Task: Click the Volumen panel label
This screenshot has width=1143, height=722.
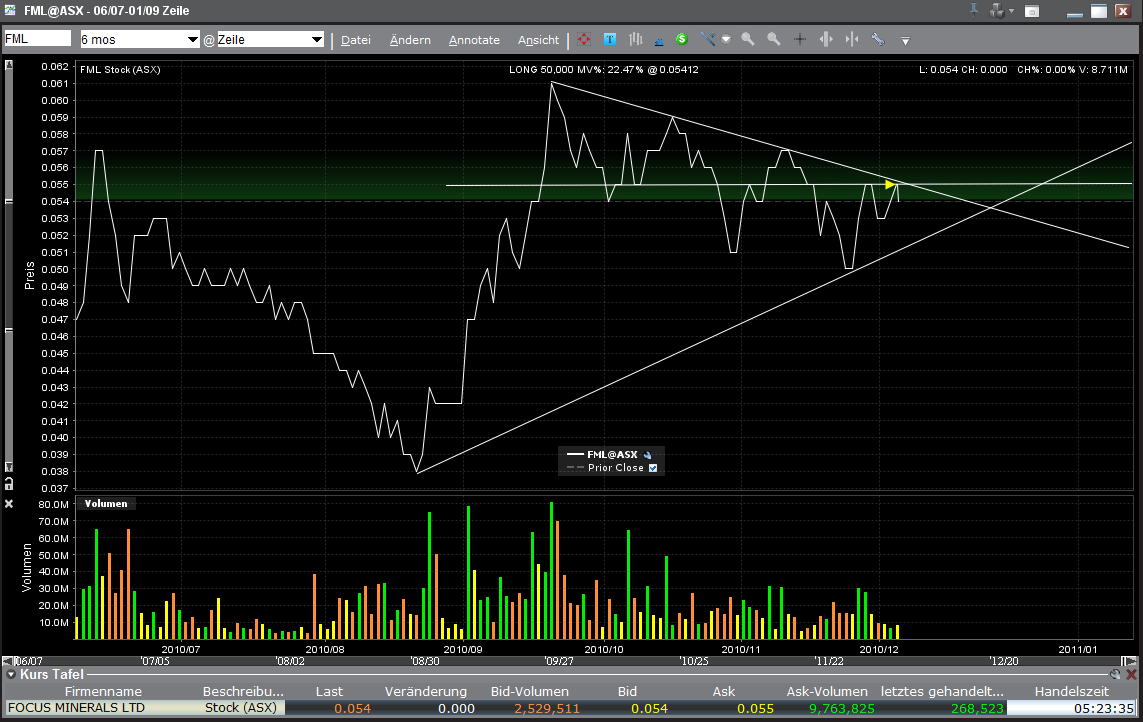Action: [x=106, y=504]
